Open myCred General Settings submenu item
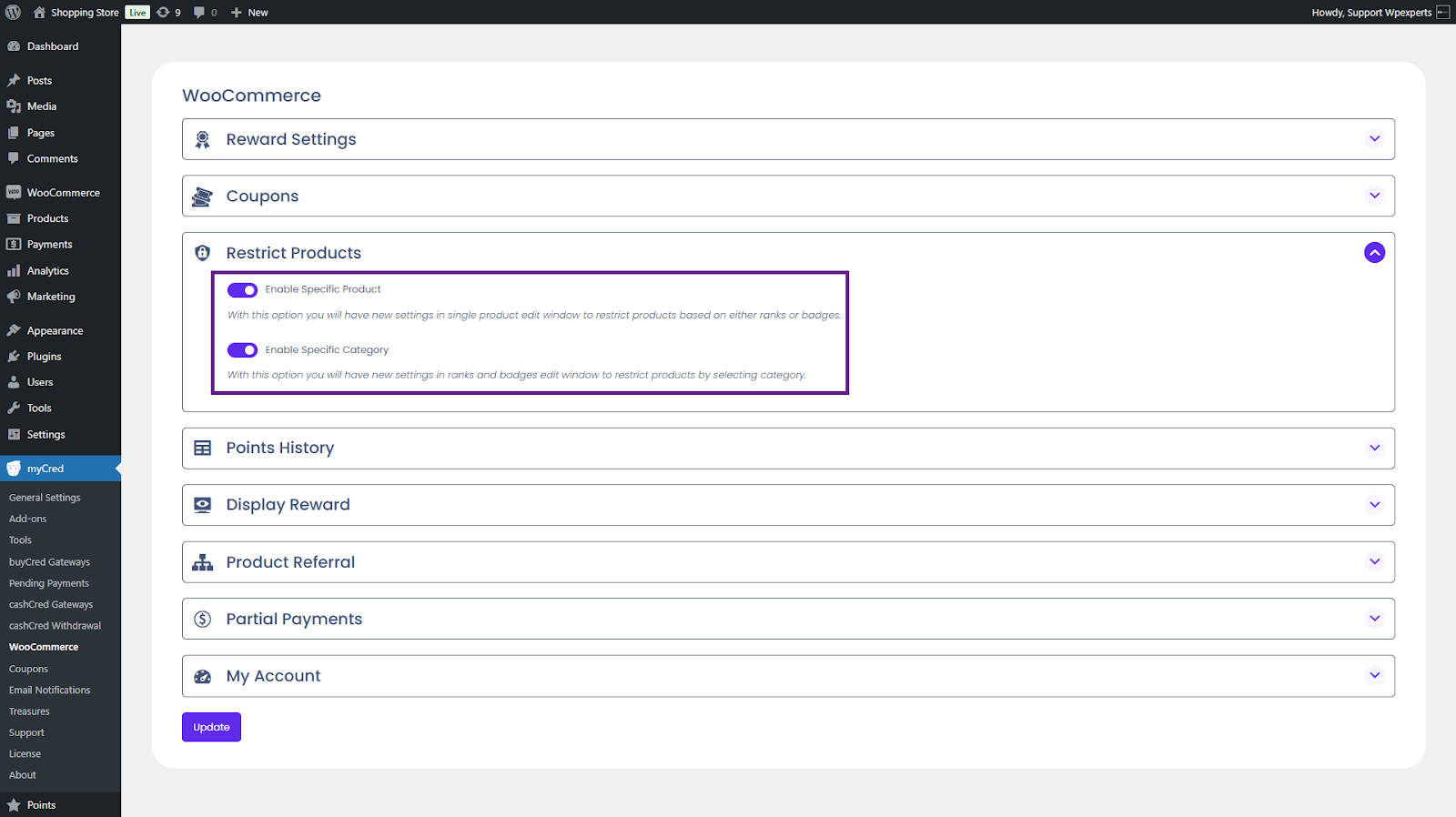Image resolution: width=1456 pixels, height=817 pixels. click(x=45, y=498)
